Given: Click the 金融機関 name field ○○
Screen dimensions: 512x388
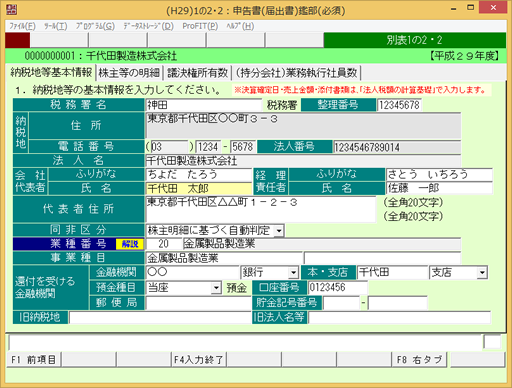Looking at the screenshot, I should click(x=193, y=273).
